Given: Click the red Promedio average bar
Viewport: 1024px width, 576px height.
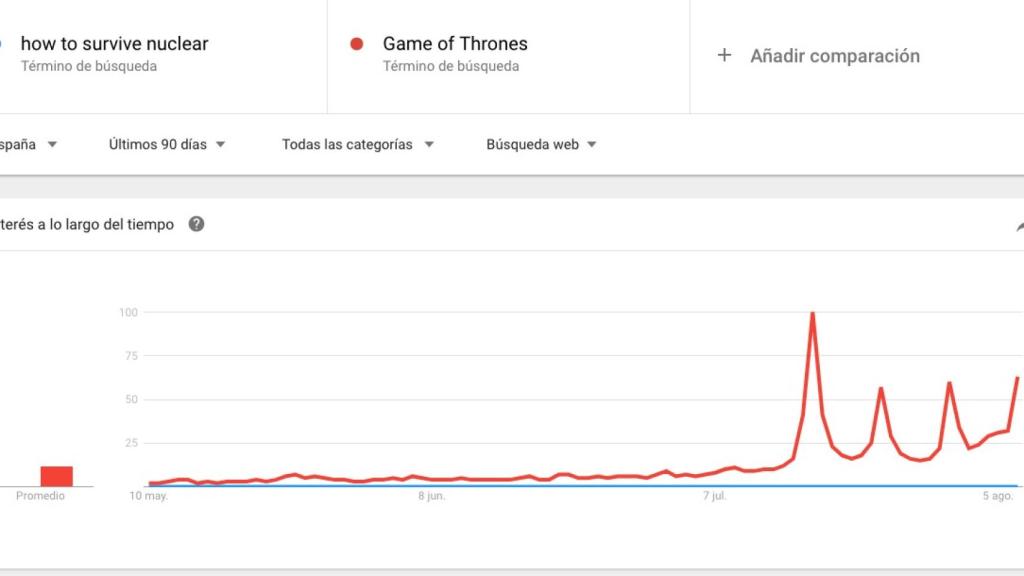Looking at the screenshot, I should (56, 476).
